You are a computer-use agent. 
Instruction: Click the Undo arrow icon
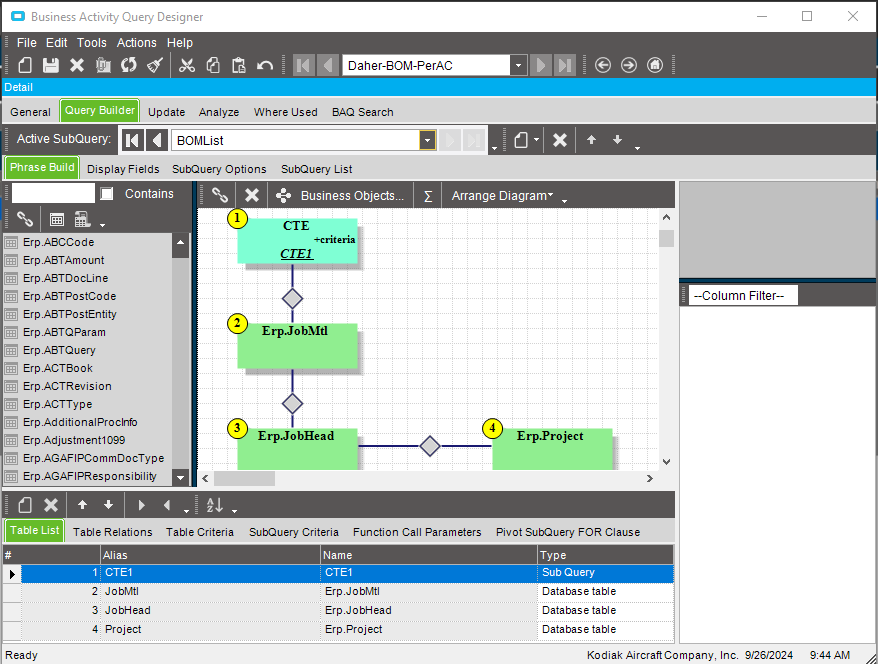point(265,65)
